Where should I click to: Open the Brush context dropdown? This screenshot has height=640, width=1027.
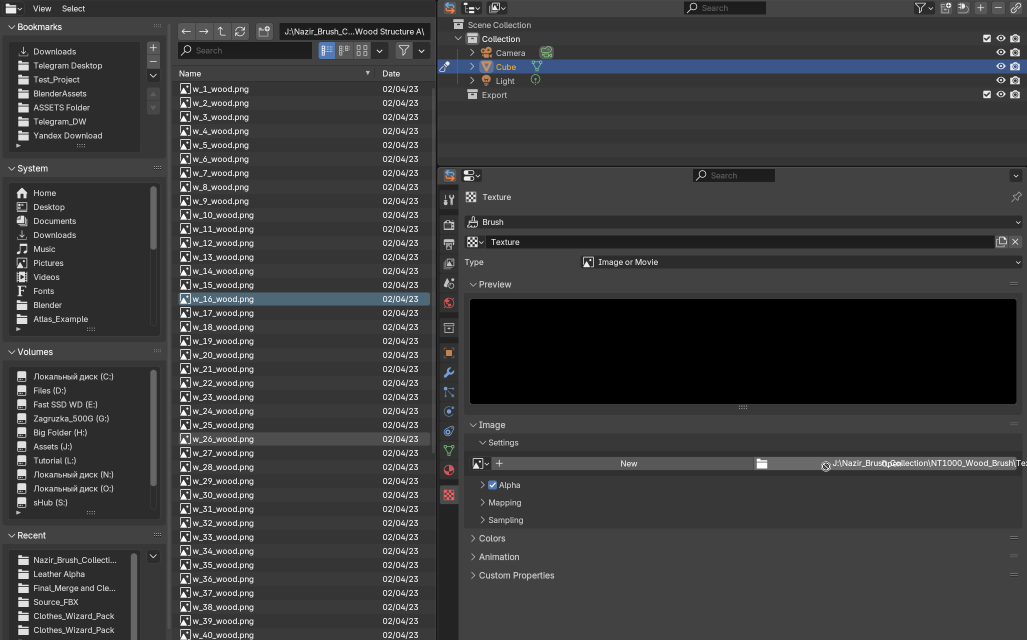[743, 222]
